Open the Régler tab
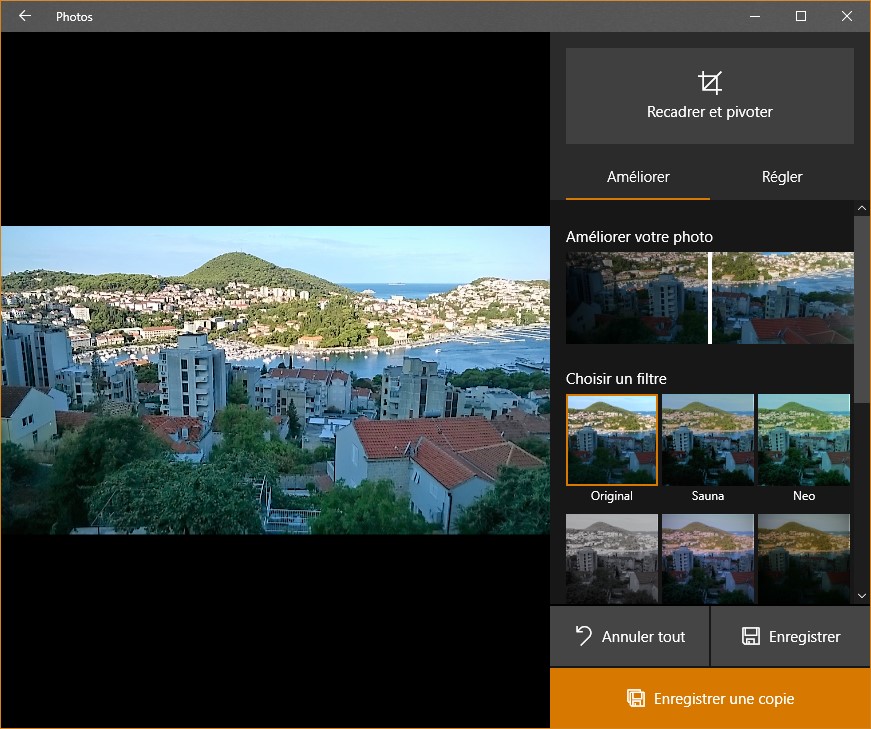Image resolution: width=871 pixels, height=729 pixels. click(x=782, y=177)
